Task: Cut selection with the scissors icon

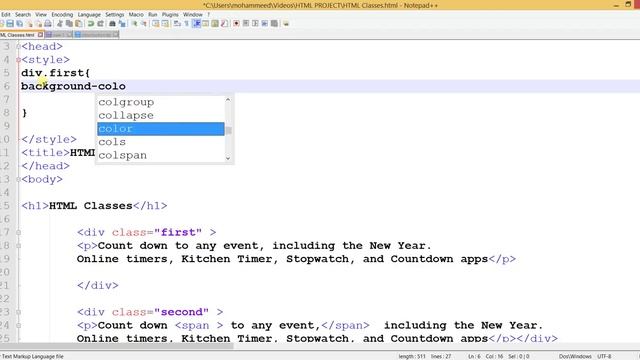Action: [x=60, y=24]
